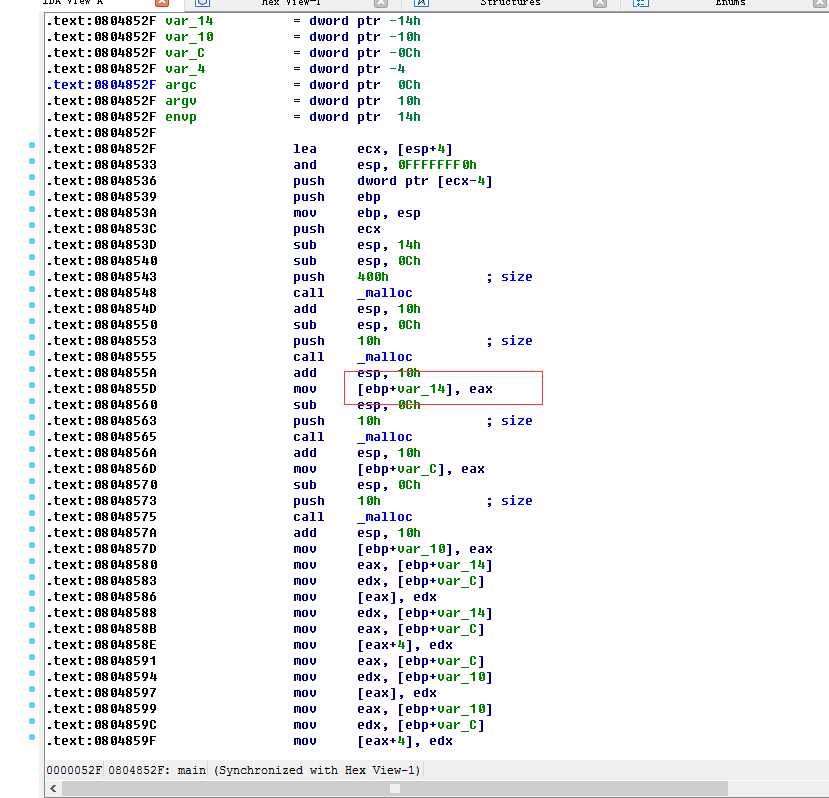The image size is (829, 798).
Task: Switch to the Enums tab
Action: coord(730,3)
